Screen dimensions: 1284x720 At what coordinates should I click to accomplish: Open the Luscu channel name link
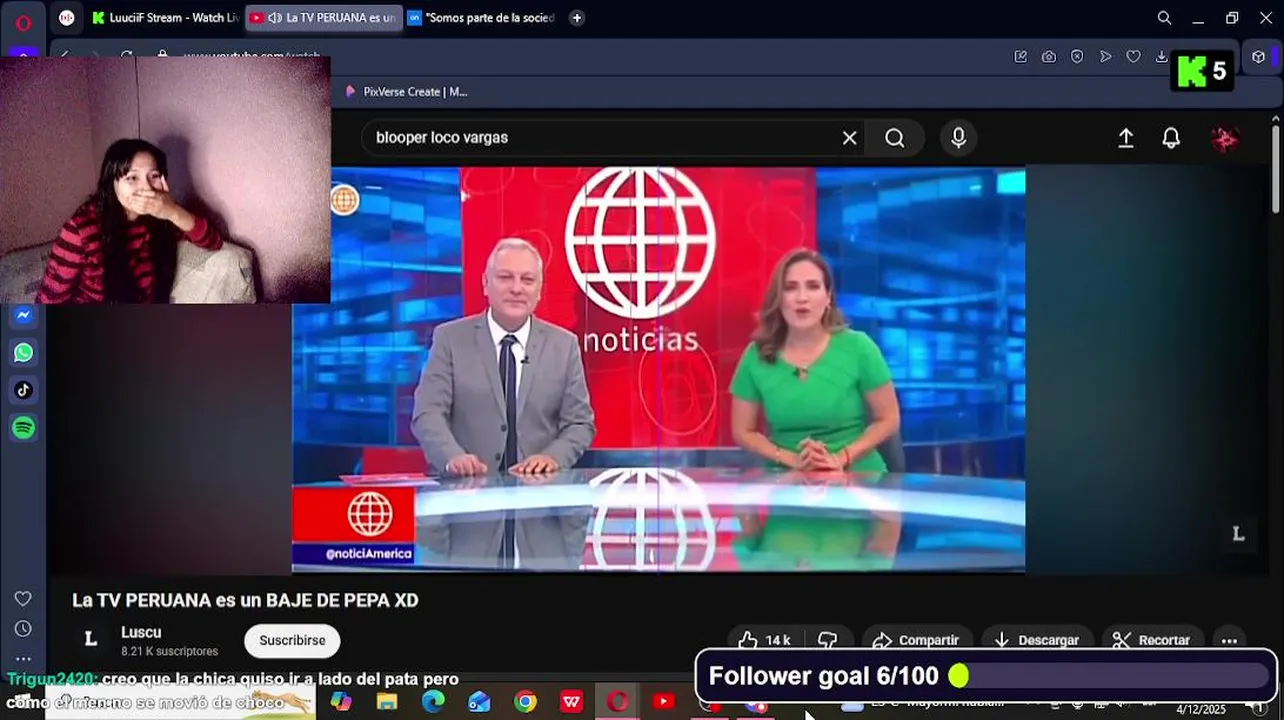(x=141, y=632)
